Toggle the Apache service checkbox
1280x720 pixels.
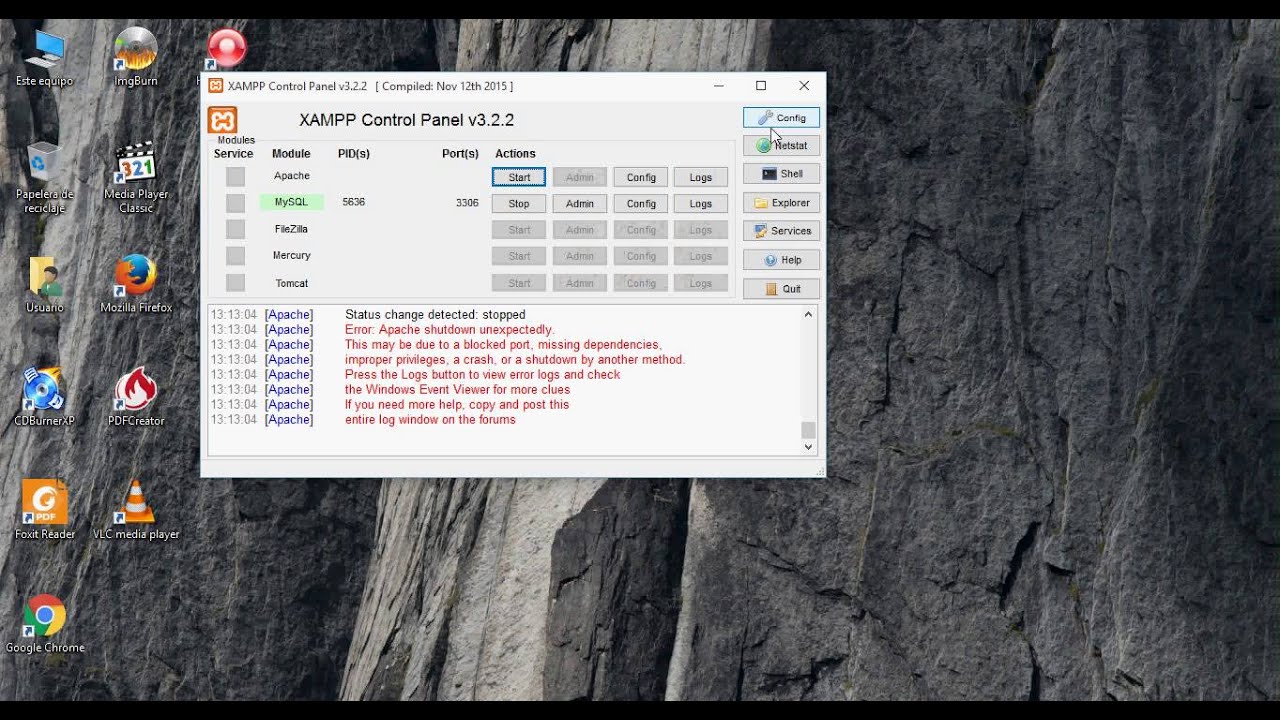pyautogui.click(x=235, y=177)
